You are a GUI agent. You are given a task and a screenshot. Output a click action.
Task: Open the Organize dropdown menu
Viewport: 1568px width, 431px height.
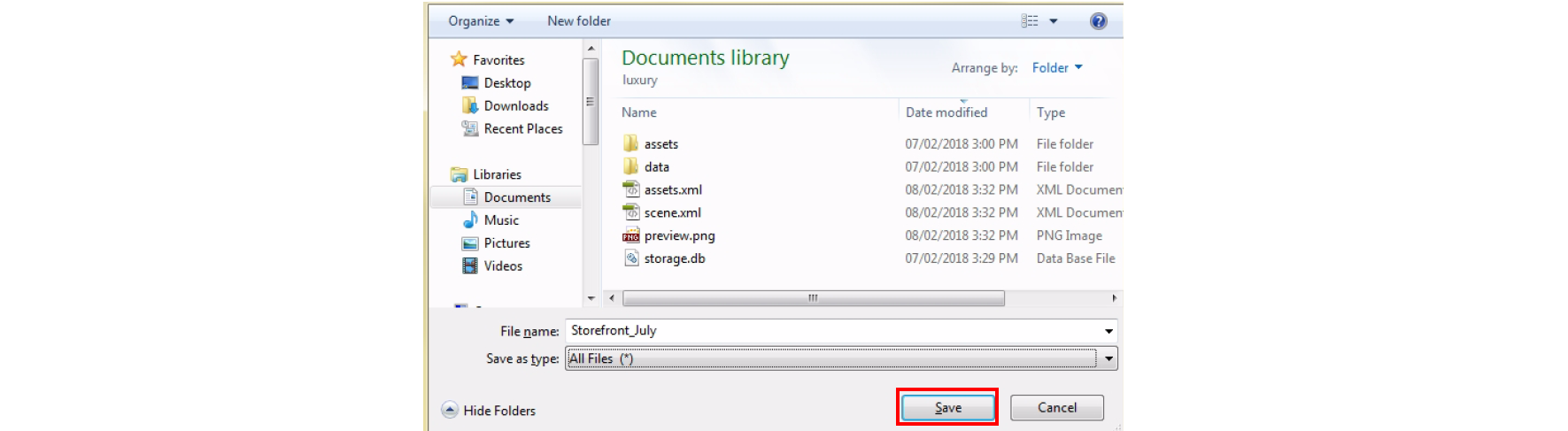click(481, 21)
